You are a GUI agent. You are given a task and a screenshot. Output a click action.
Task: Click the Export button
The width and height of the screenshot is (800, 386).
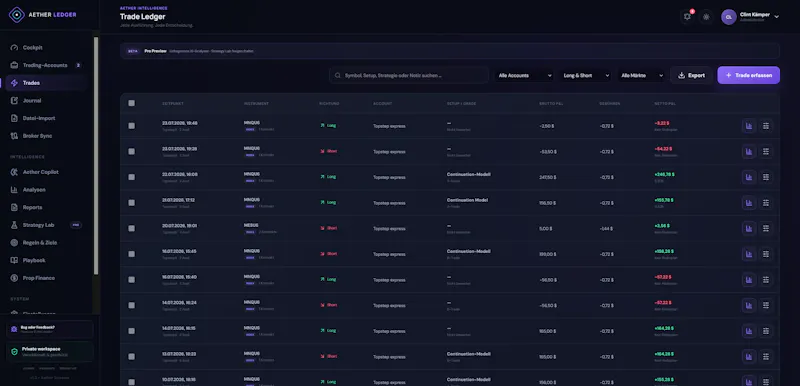(x=691, y=75)
